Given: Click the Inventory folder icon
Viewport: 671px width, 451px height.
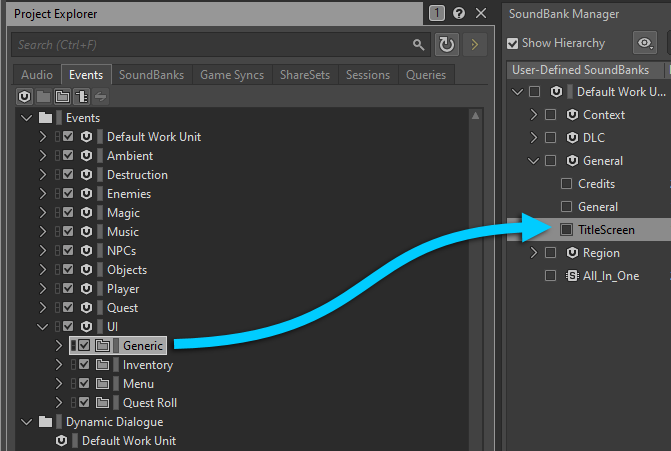Looking at the screenshot, I should pos(102,365).
